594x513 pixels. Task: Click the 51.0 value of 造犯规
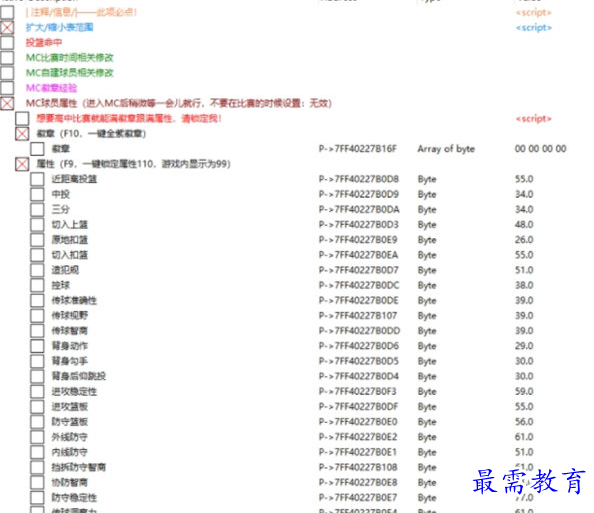pos(524,270)
